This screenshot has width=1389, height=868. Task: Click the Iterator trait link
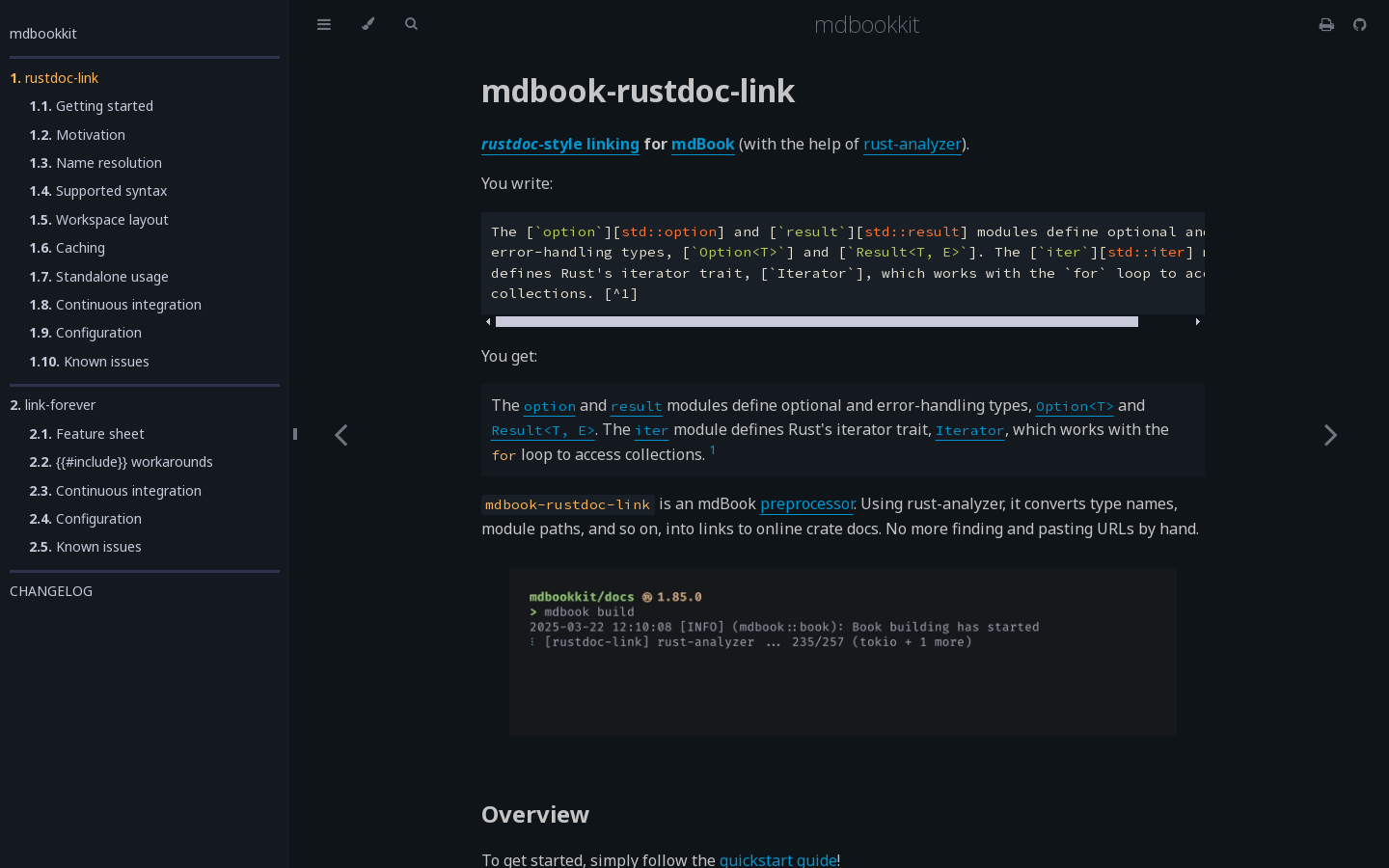970,430
